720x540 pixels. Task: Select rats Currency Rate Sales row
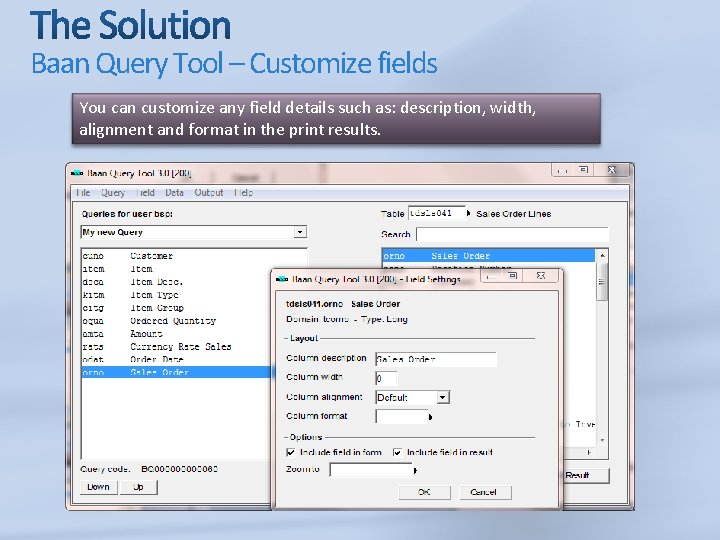tap(176, 346)
